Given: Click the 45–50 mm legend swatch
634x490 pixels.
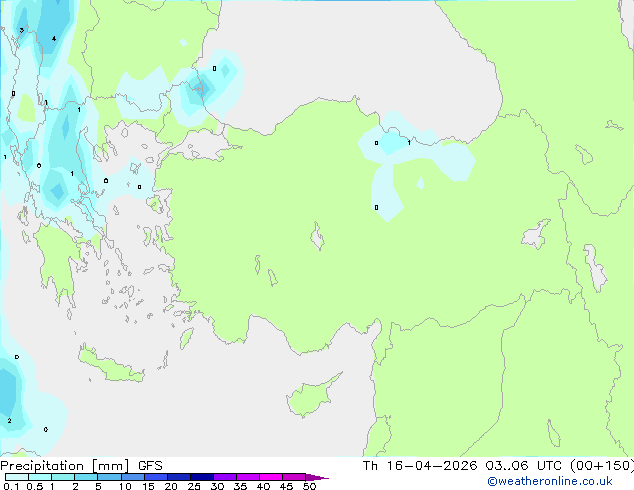Looking at the screenshot, I should coord(294,477).
